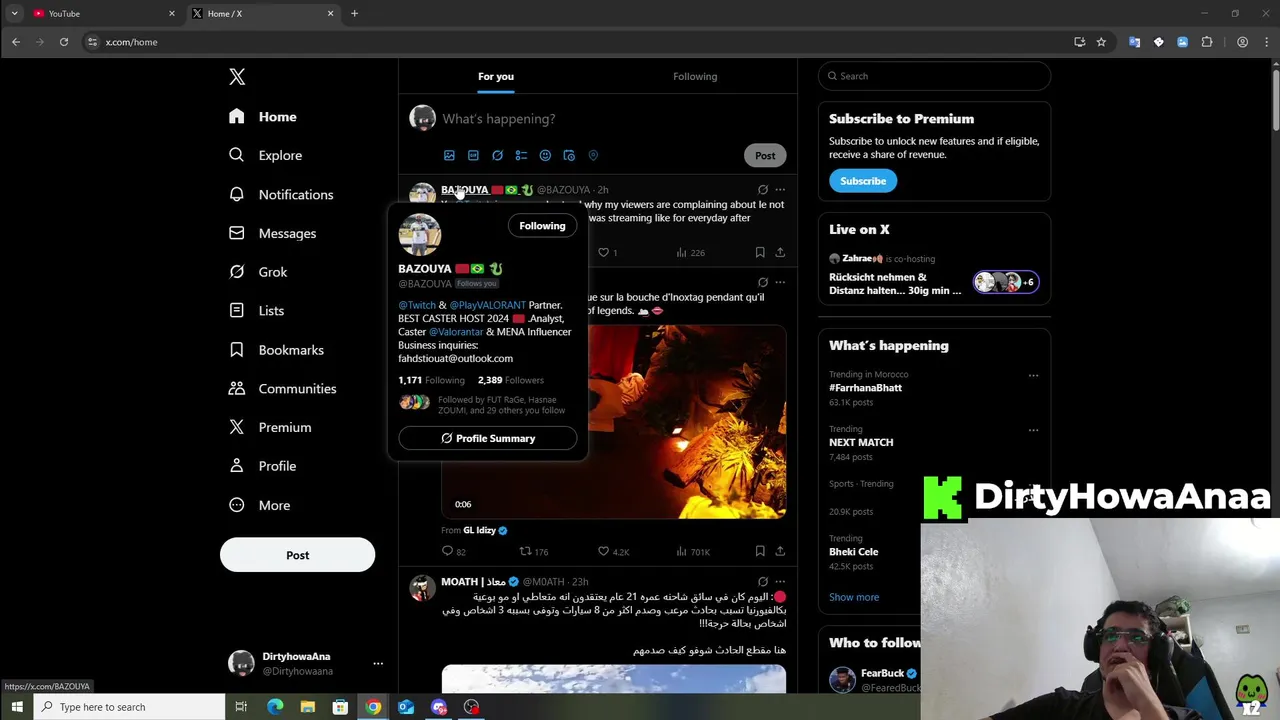View BAZOUYA's 2,389 Followers list
1280x720 pixels.
click(510, 380)
